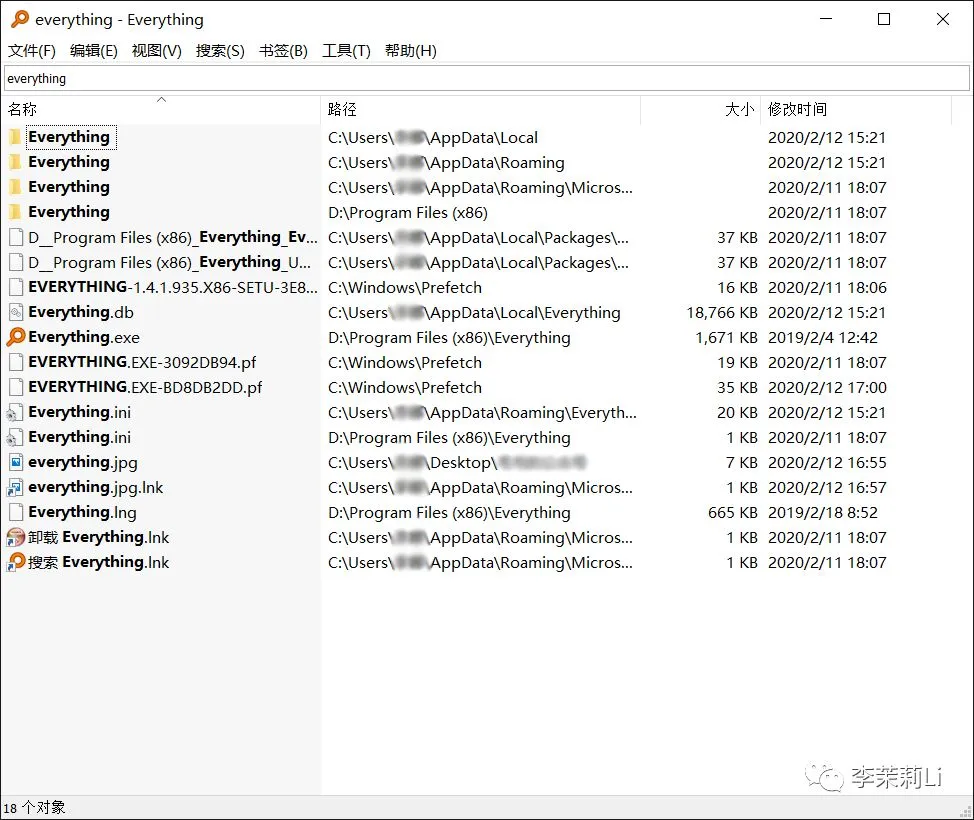Viewport: 974px width, 820px height.
Task: Open the 工具(T) menu
Action: 346,51
